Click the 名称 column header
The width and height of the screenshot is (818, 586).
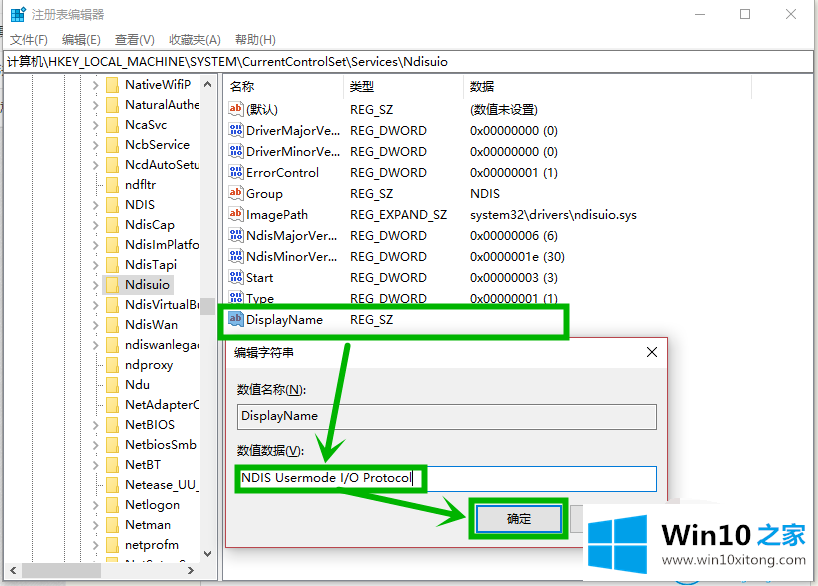click(x=284, y=87)
